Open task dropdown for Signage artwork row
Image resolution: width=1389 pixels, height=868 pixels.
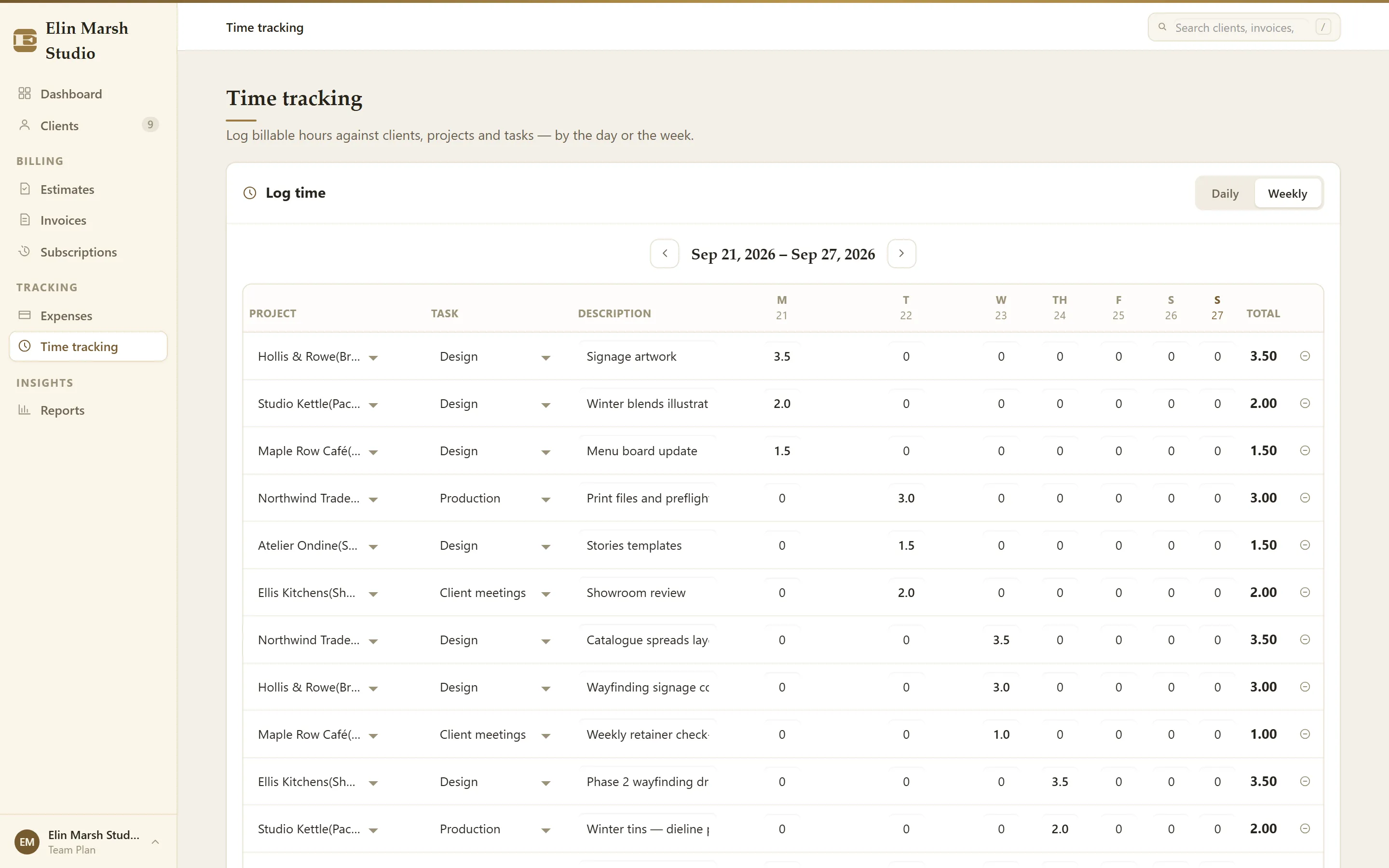coord(495,356)
